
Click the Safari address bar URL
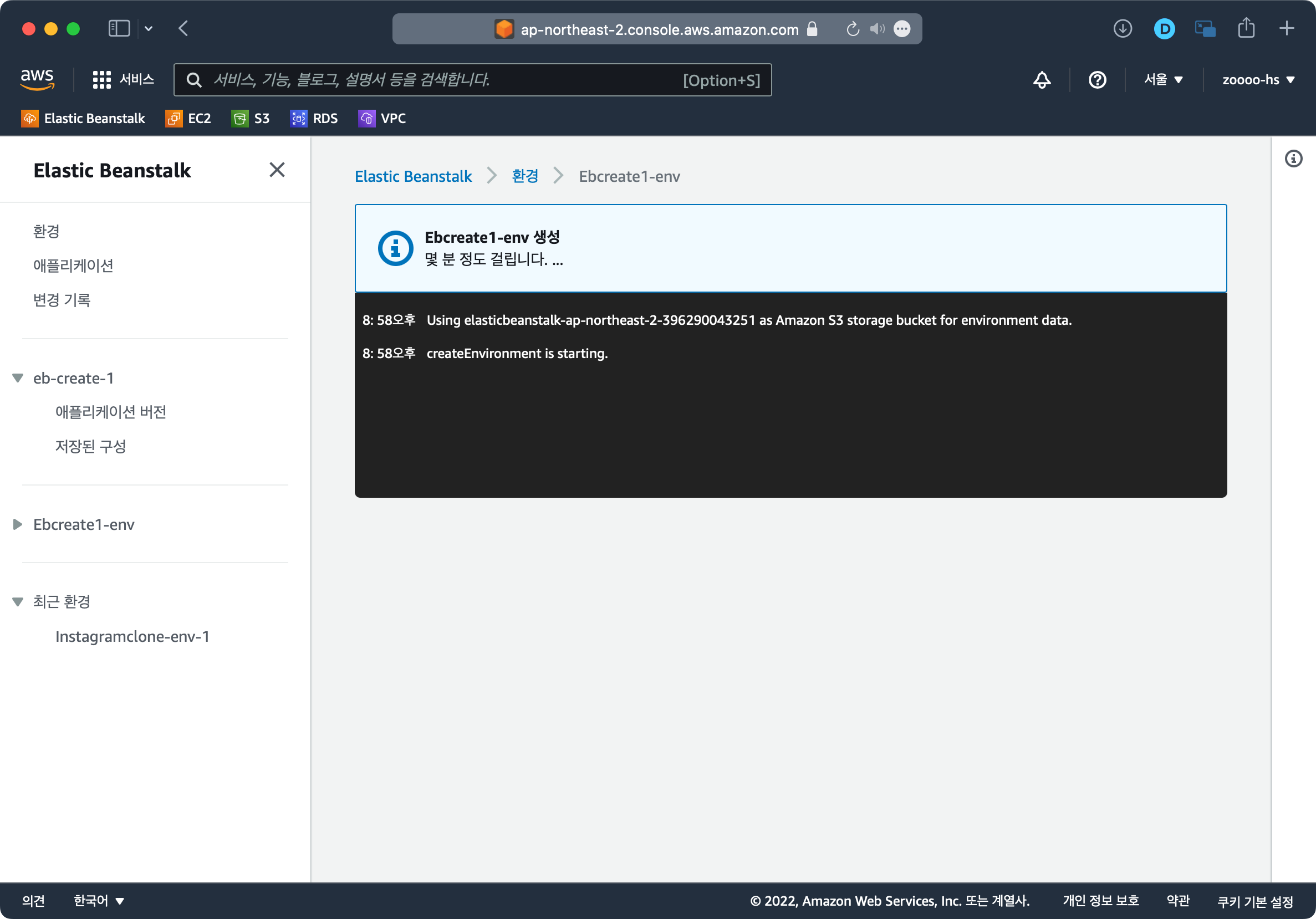click(x=659, y=29)
